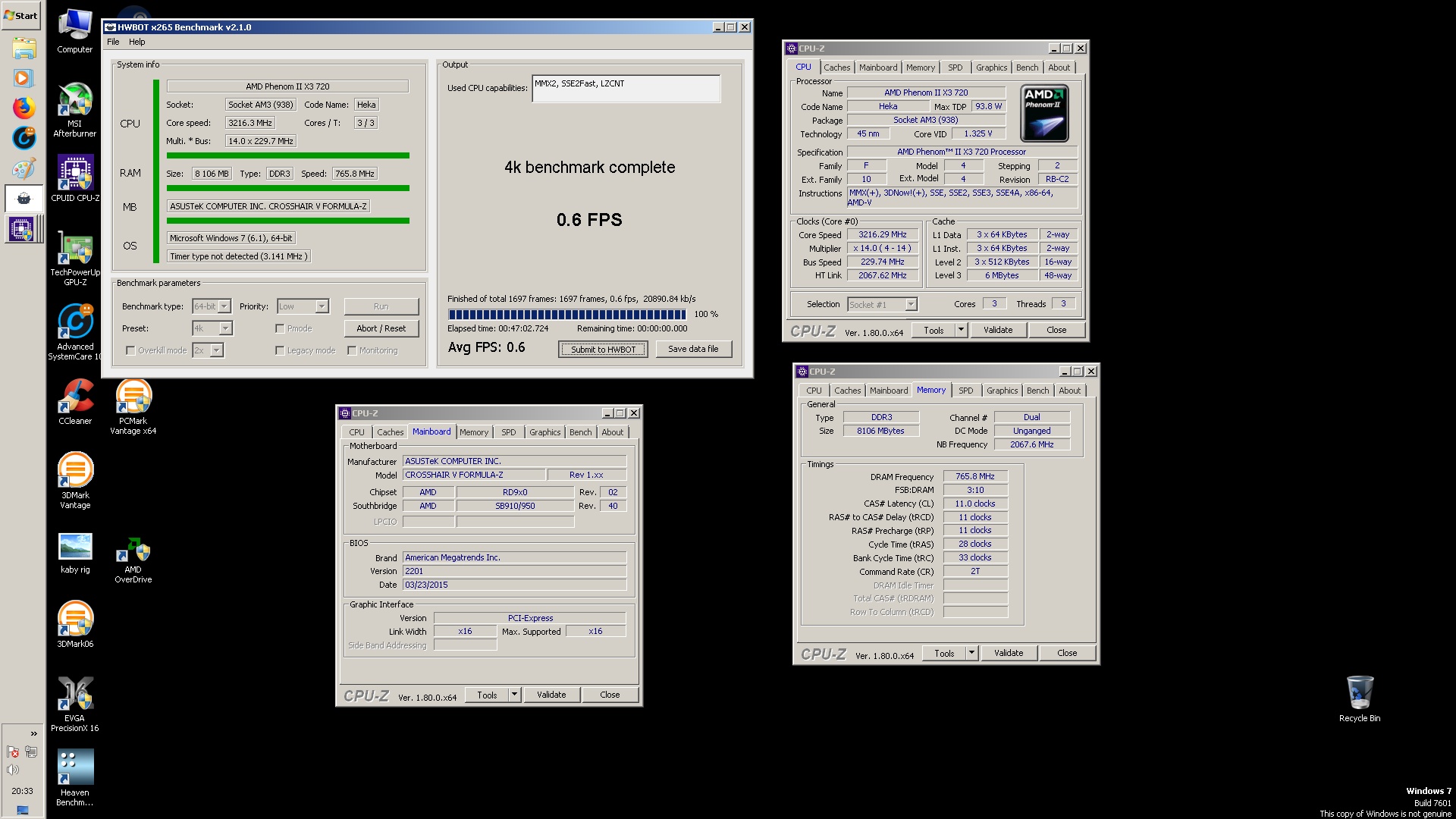The image size is (1456, 819).
Task: Select CPU tab in Memory CPU-Z window
Action: pyautogui.click(x=814, y=391)
